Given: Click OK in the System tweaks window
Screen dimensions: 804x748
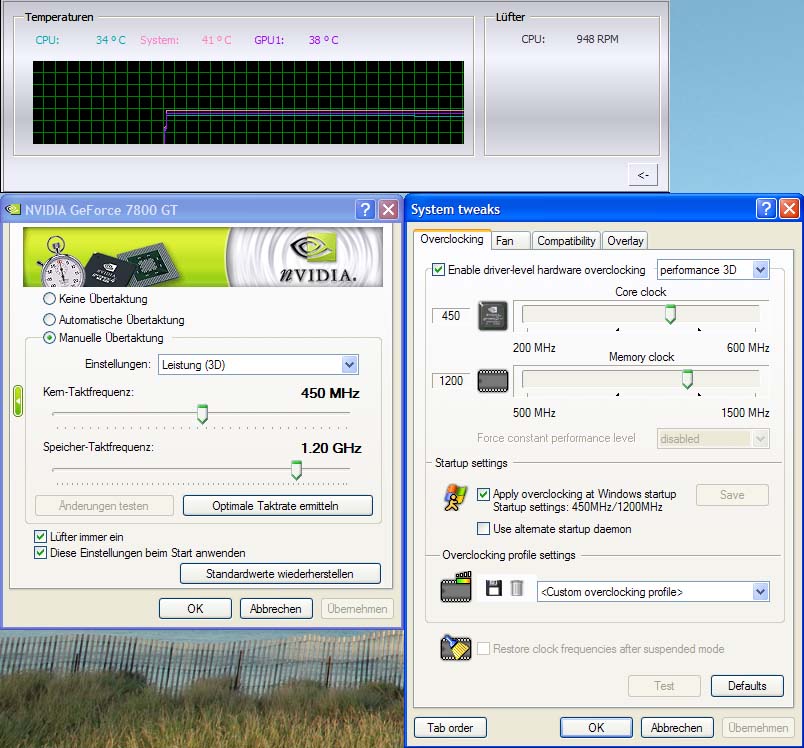Looking at the screenshot, I should [596, 727].
